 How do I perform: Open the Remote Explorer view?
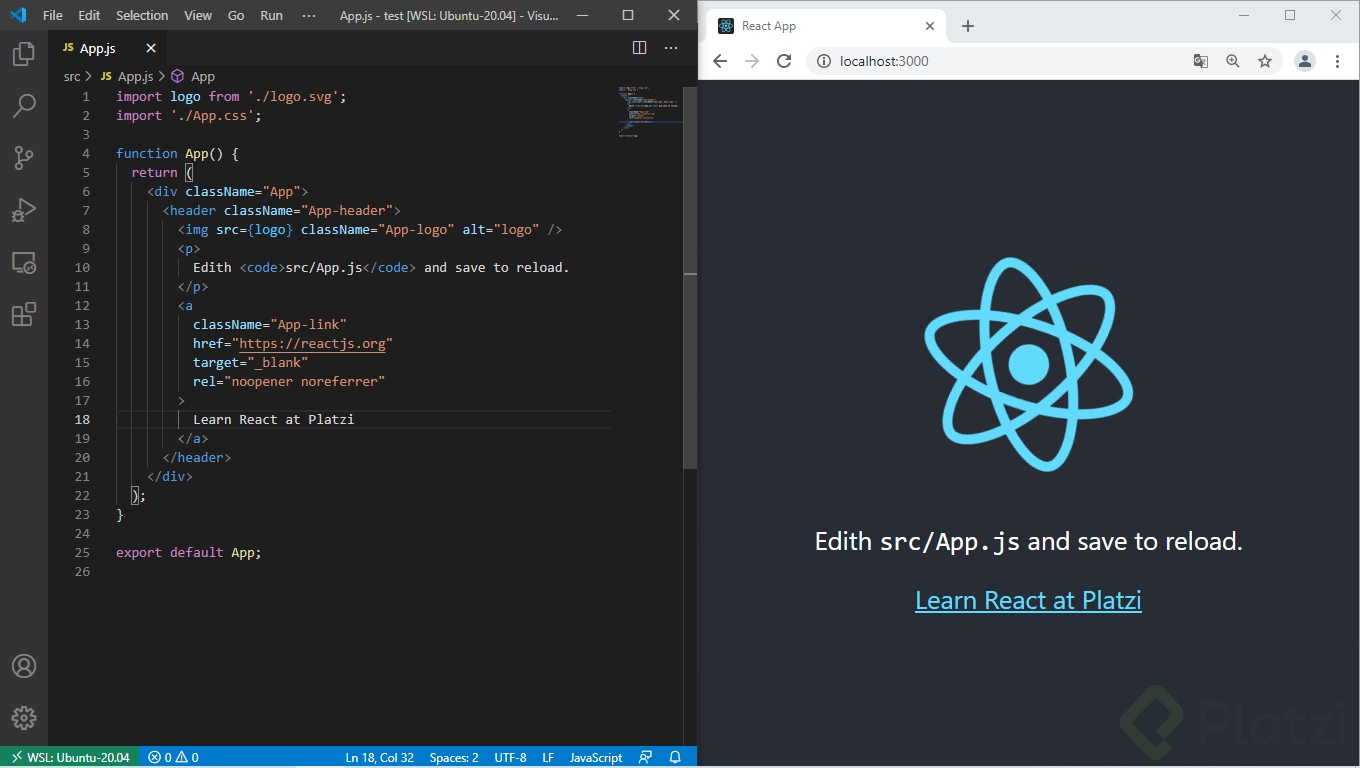23,262
